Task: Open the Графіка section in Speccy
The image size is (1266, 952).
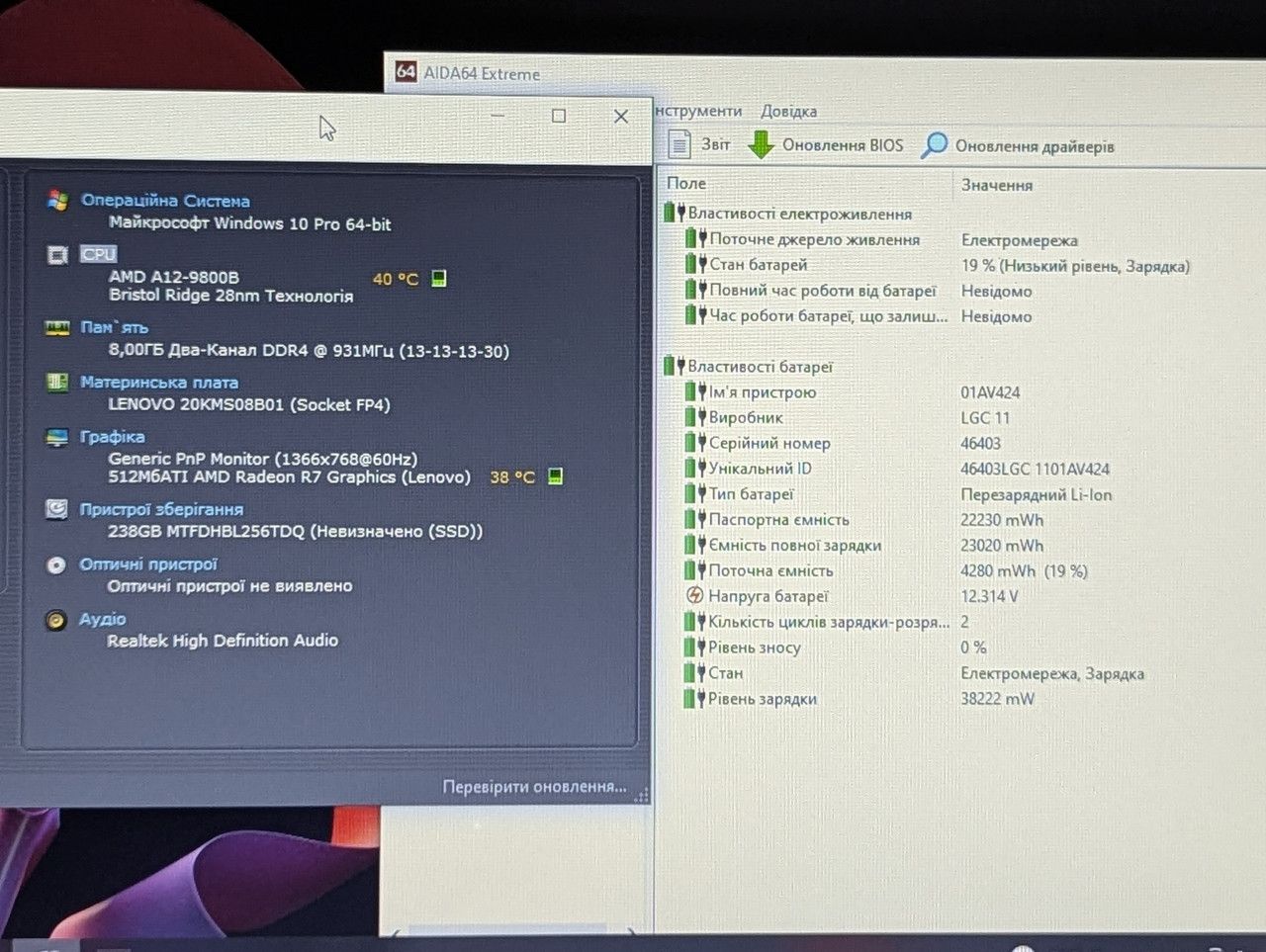Action: pyautogui.click(x=113, y=437)
